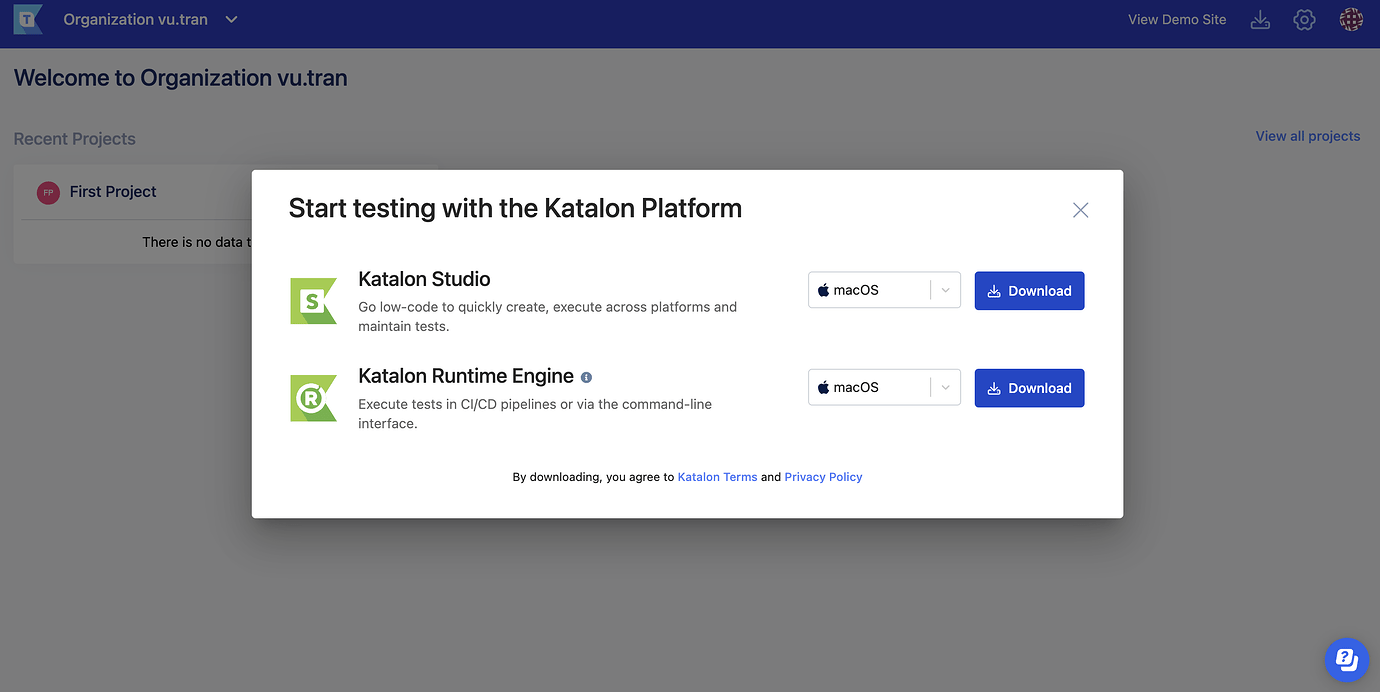
Task: Expand the Organization vu.tran switcher
Action: (231, 19)
